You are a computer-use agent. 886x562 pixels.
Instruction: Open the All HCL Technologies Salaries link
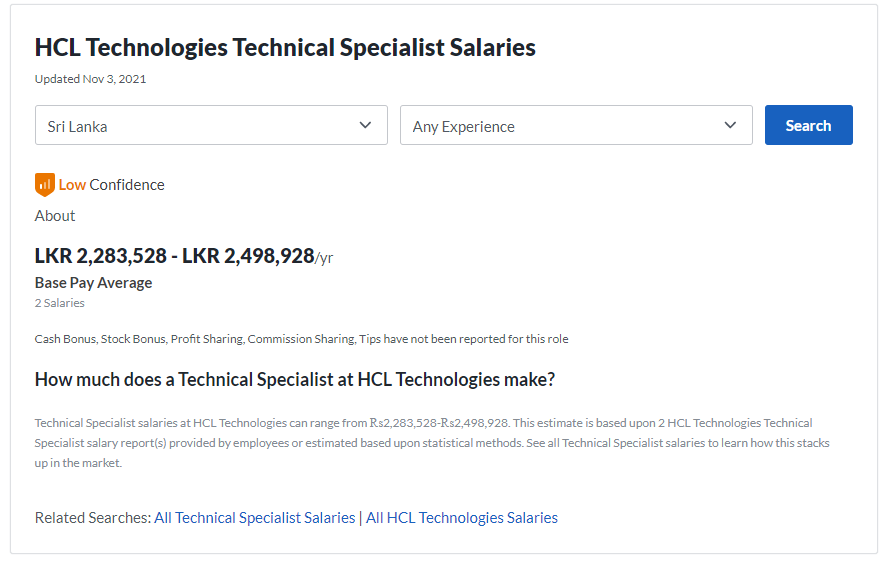pos(462,517)
